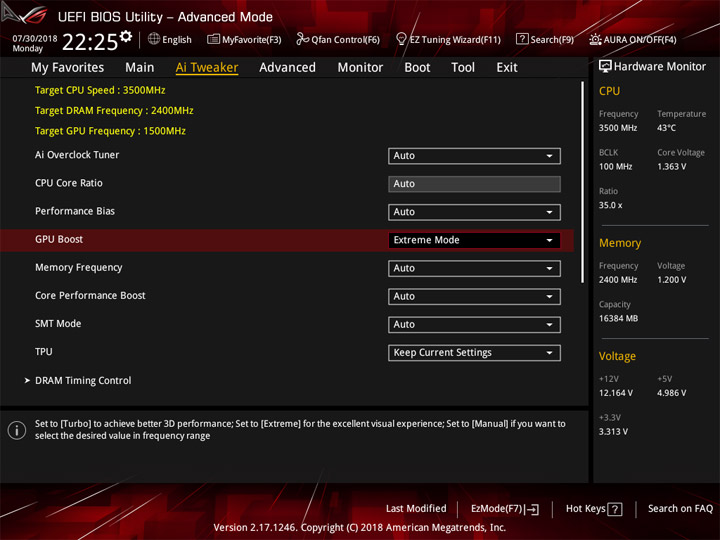
Task: Click Target DRAM Frequency : 2400MHz text
Action: click(x=114, y=111)
